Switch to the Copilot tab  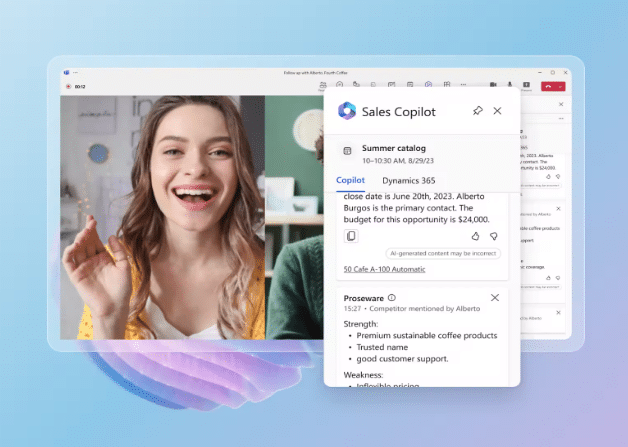click(350, 180)
